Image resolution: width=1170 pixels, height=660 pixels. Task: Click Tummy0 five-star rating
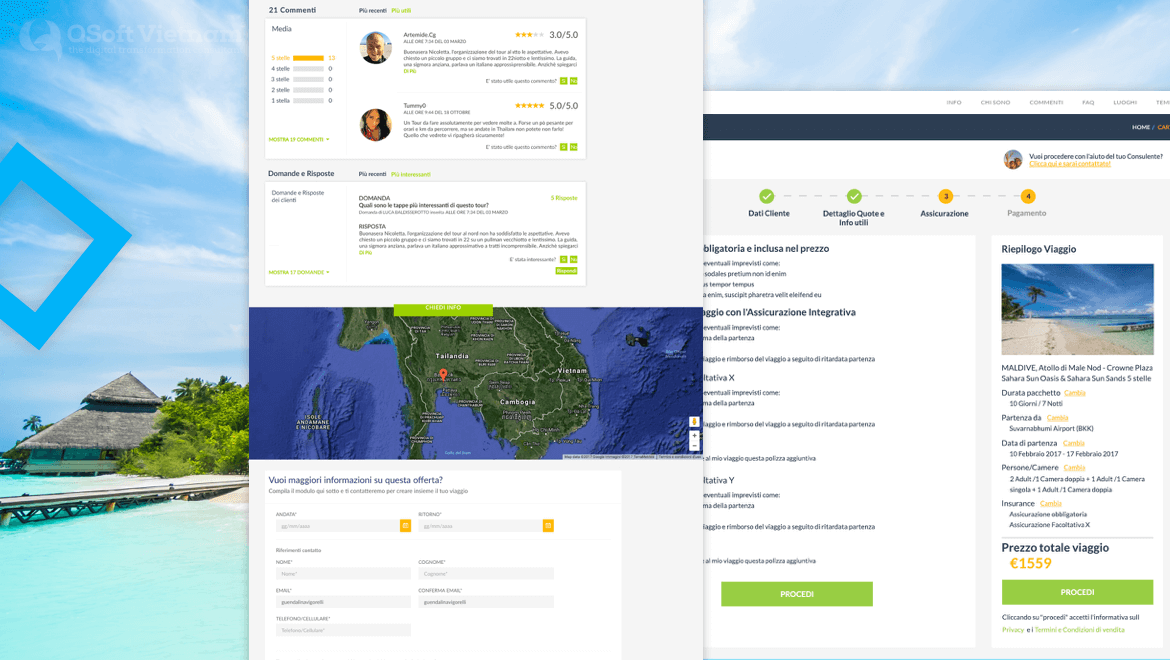[529, 105]
